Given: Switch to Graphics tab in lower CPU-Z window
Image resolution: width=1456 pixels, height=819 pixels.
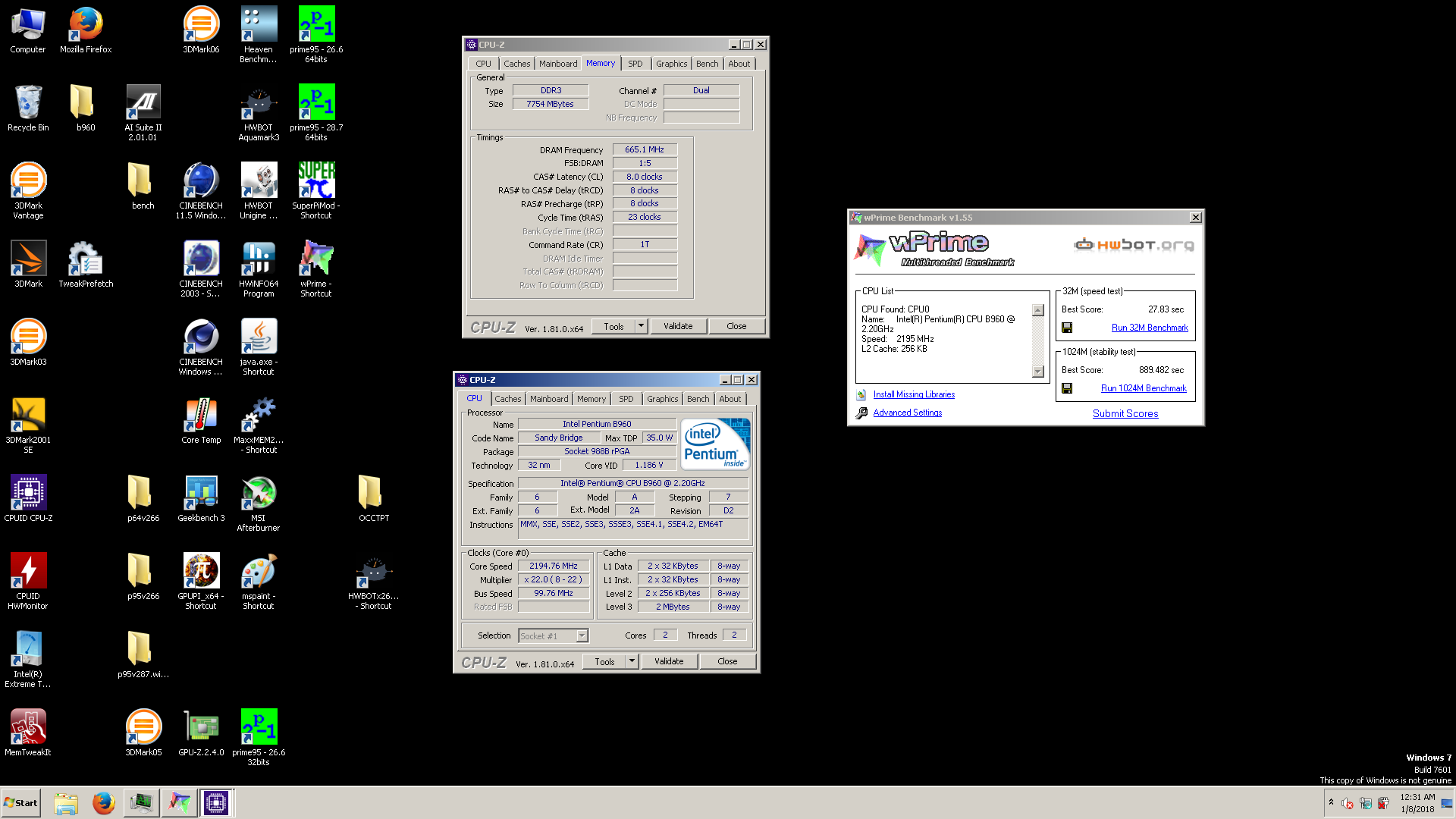Looking at the screenshot, I should 662,399.
